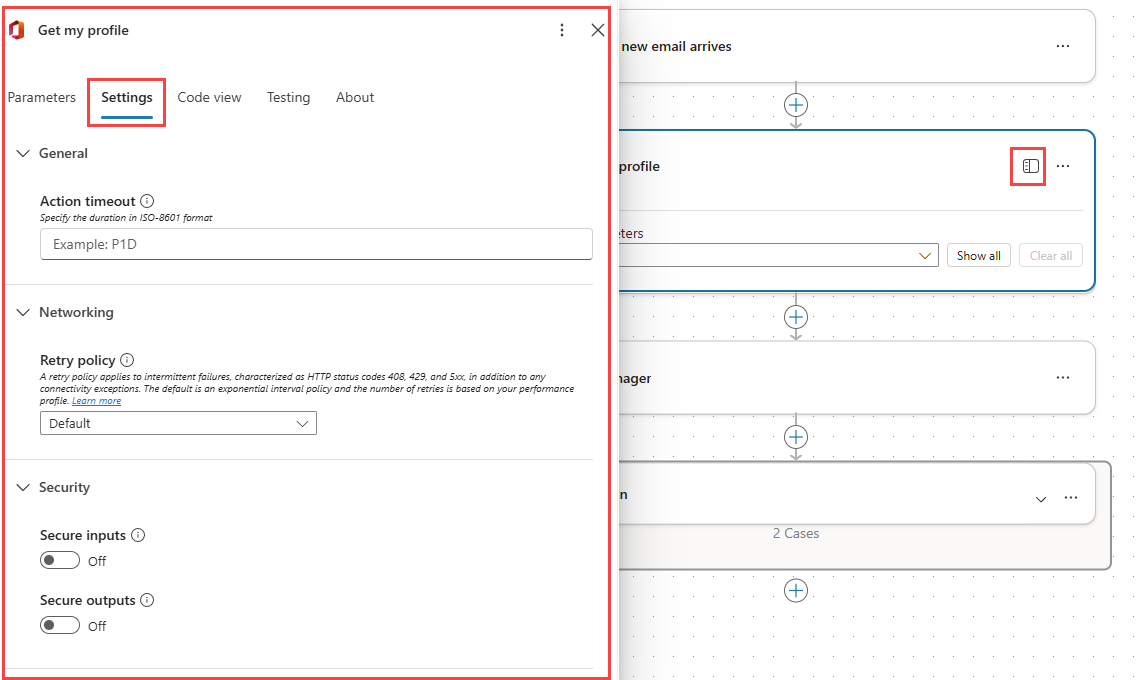Image resolution: width=1138 pixels, height=680 pixels.
Task: Click the Retry policy info icon
Action: coord(127,360)
